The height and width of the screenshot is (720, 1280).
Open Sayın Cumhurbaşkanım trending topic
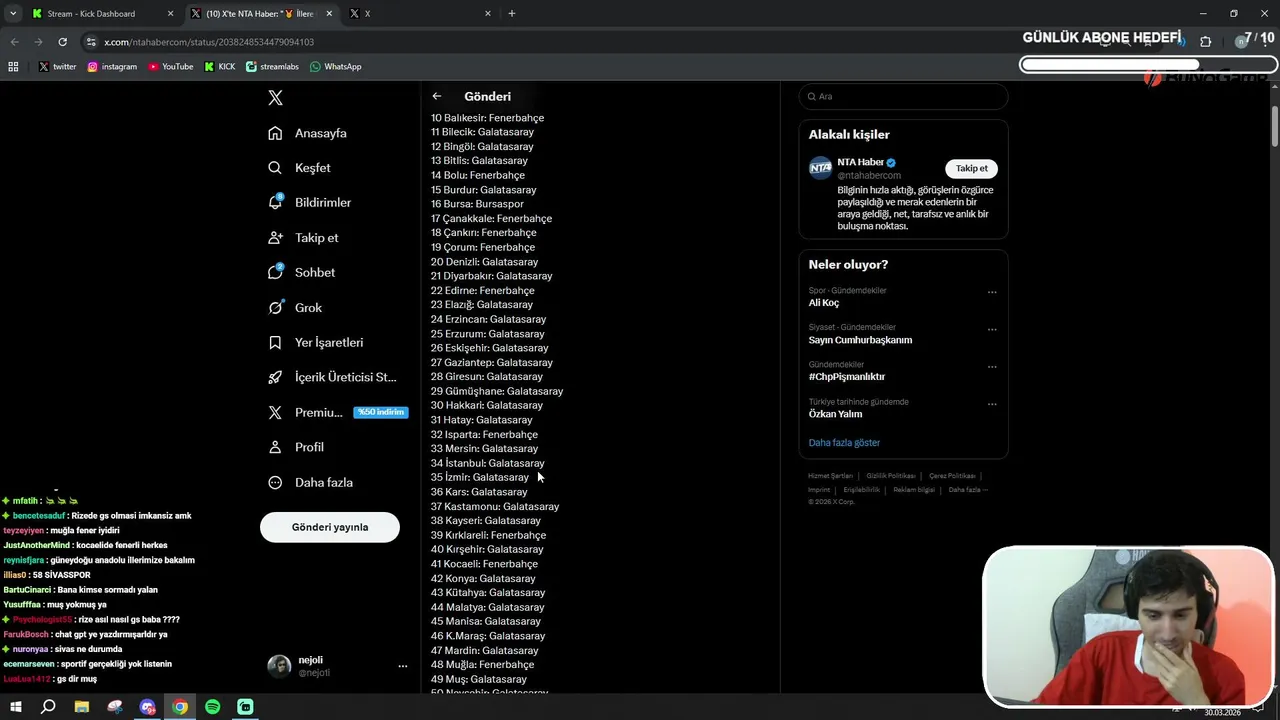click(860, 340)
